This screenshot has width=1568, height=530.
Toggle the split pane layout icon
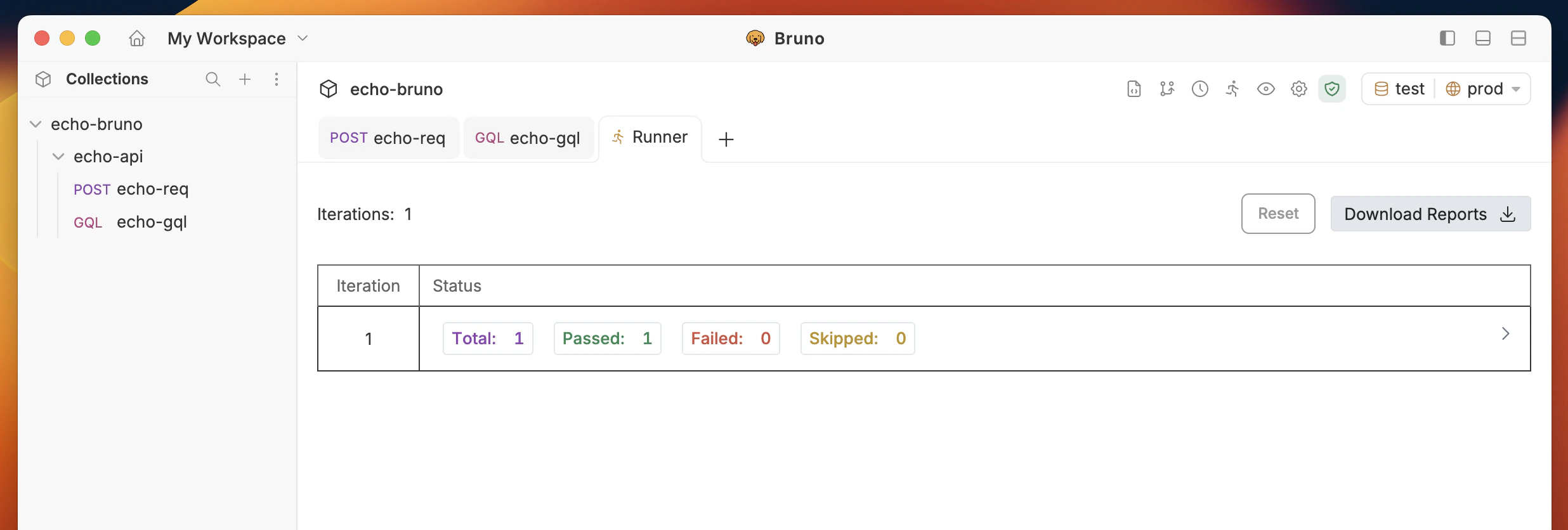click(x=1519, y=38)
